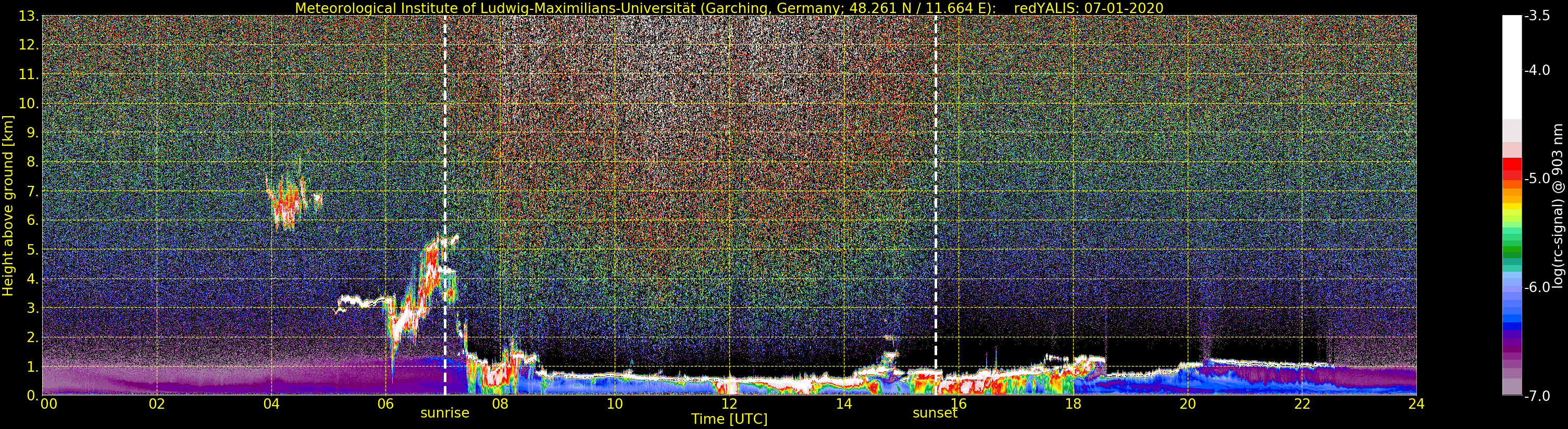Click the x-axis tick label 12

tap(729, 403)
